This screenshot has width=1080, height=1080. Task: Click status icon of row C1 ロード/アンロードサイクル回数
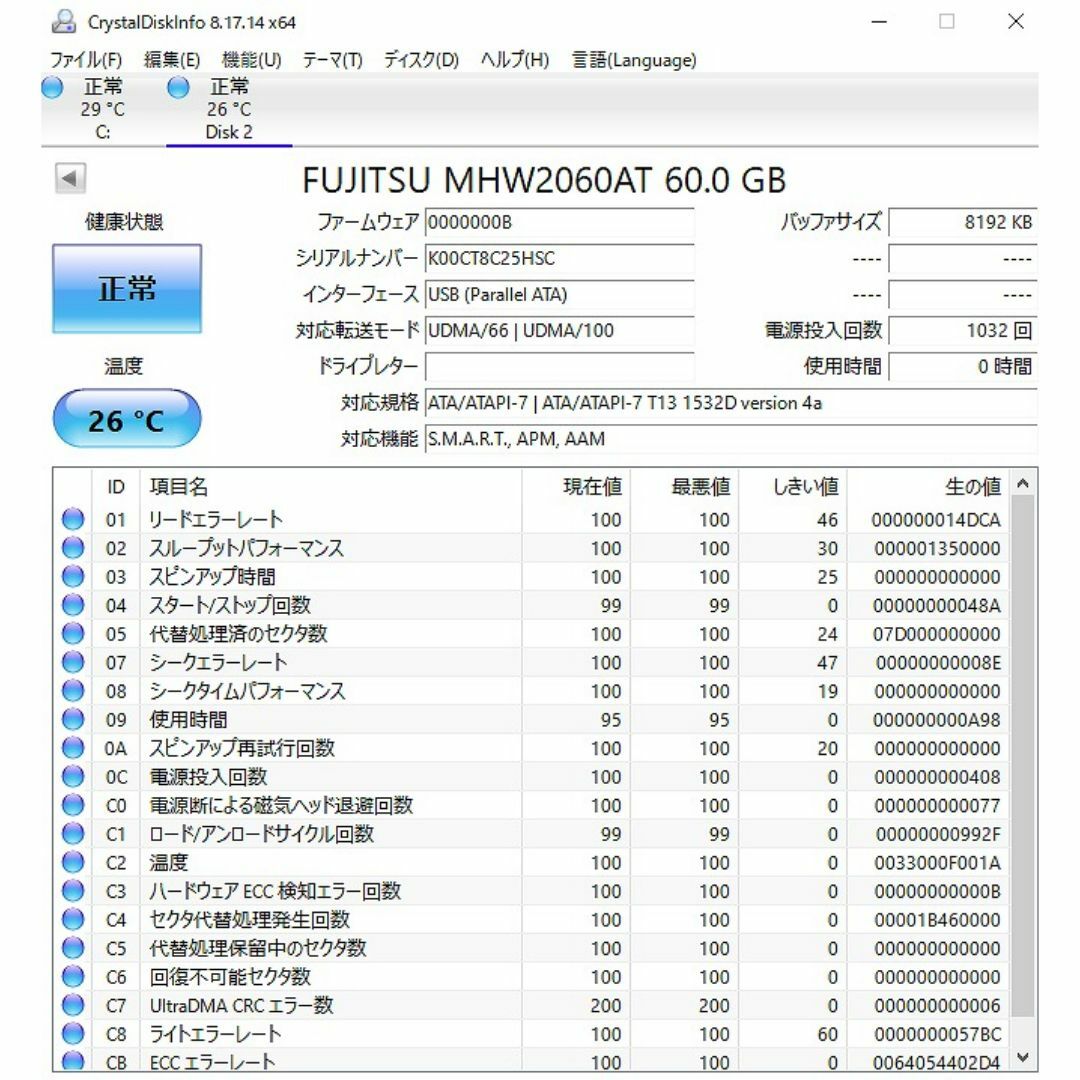(73, 833)
